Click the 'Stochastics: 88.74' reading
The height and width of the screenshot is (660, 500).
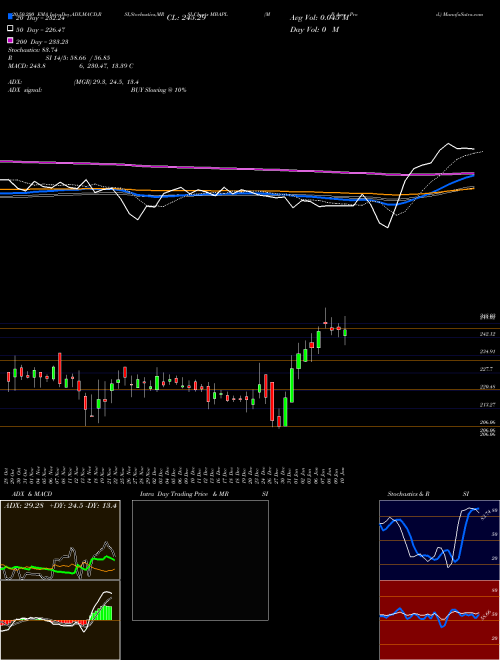(33, 50)
